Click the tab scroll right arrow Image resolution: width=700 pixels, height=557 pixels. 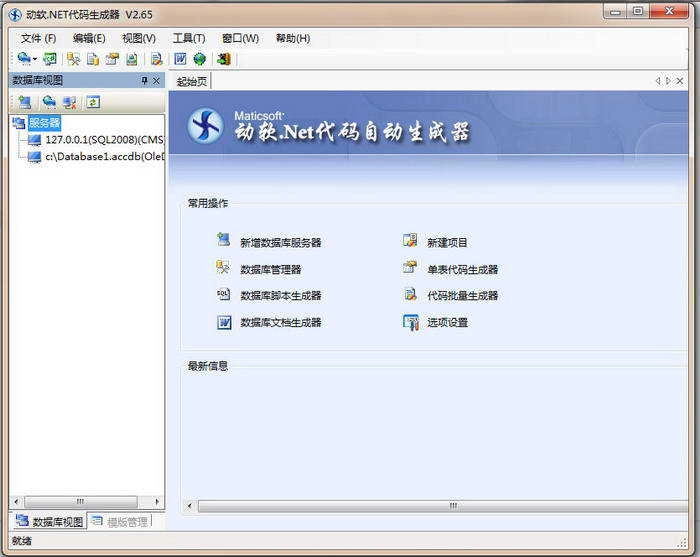tap(668, 81)
